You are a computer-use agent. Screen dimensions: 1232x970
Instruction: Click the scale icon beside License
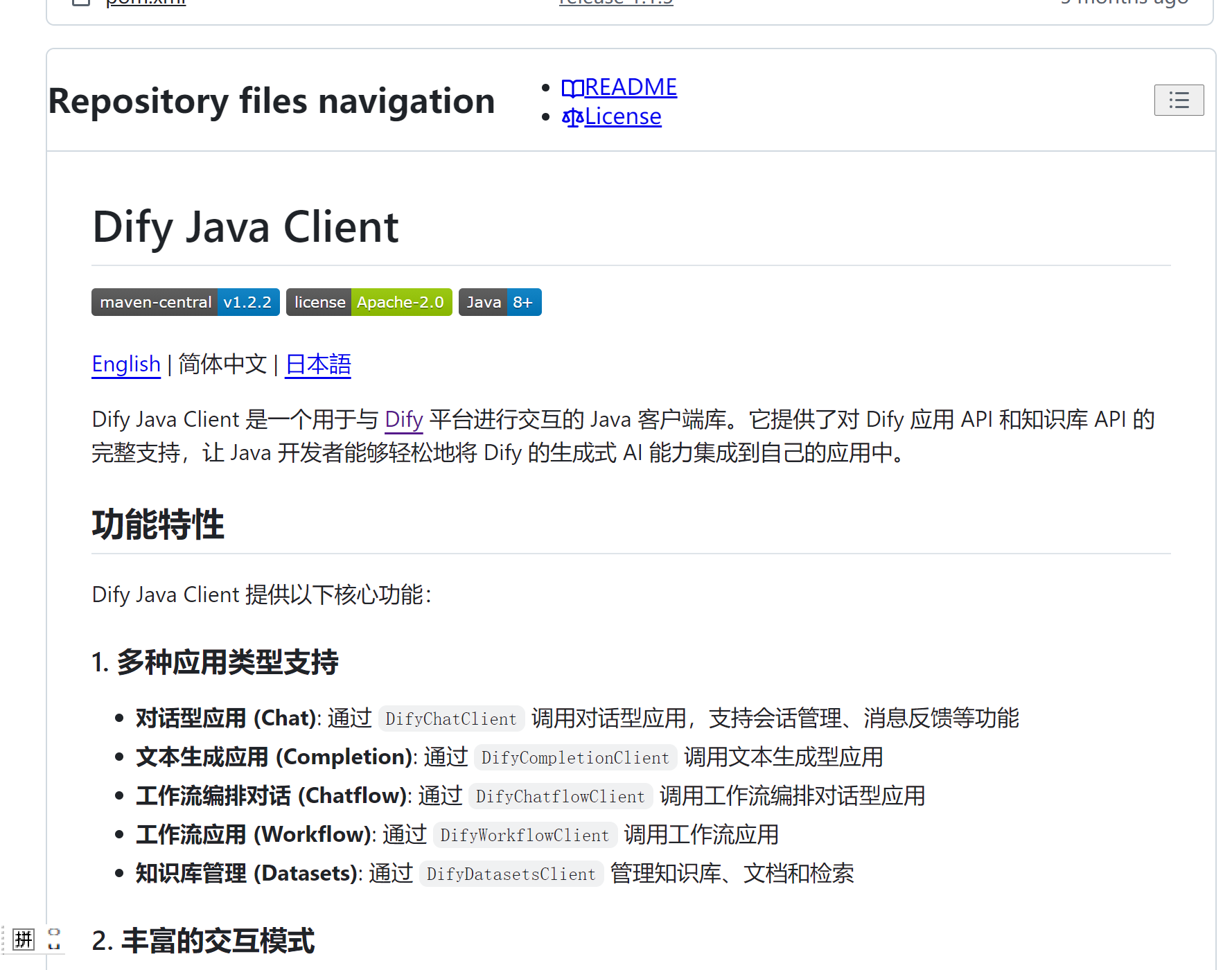point(572,117)
